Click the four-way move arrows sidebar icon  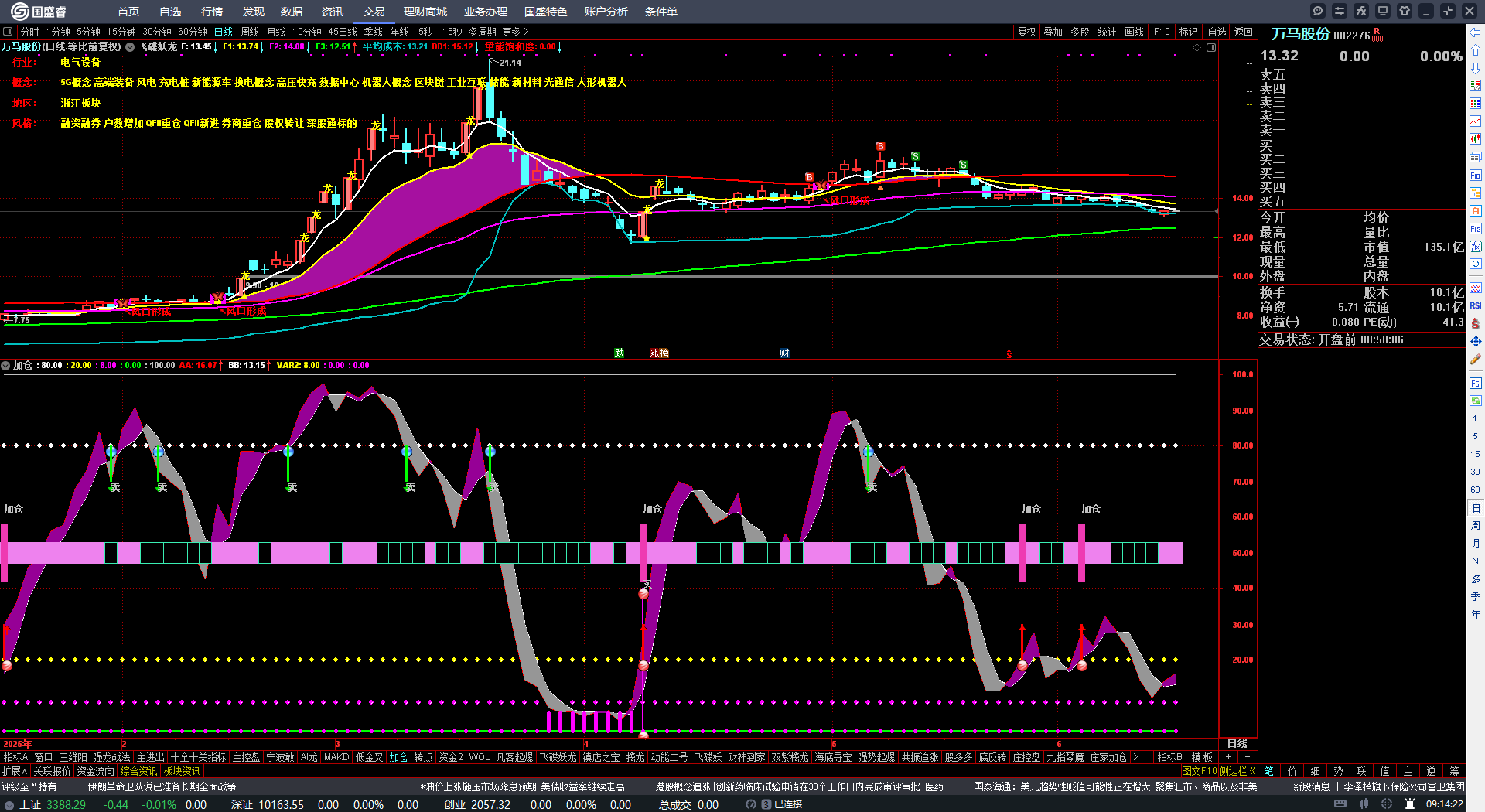1476,341
